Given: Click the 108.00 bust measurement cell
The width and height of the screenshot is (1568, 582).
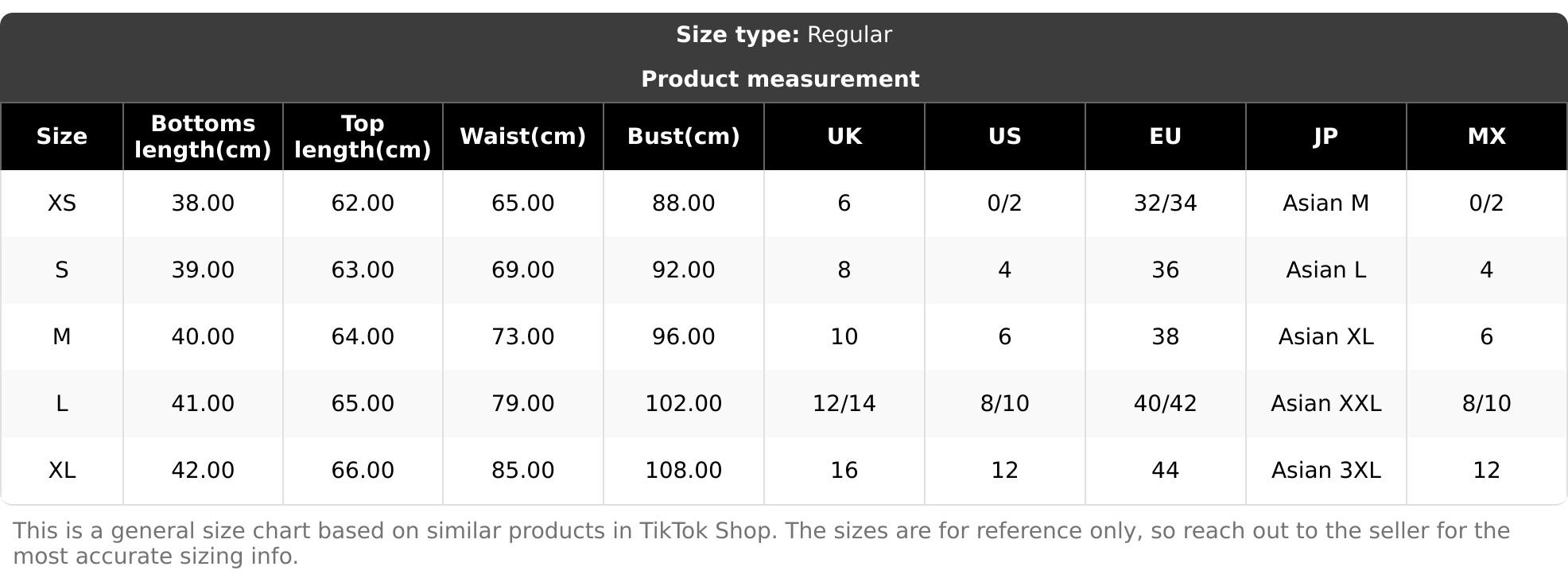Looking at the screenshot, I should click(x=683, y=471).
